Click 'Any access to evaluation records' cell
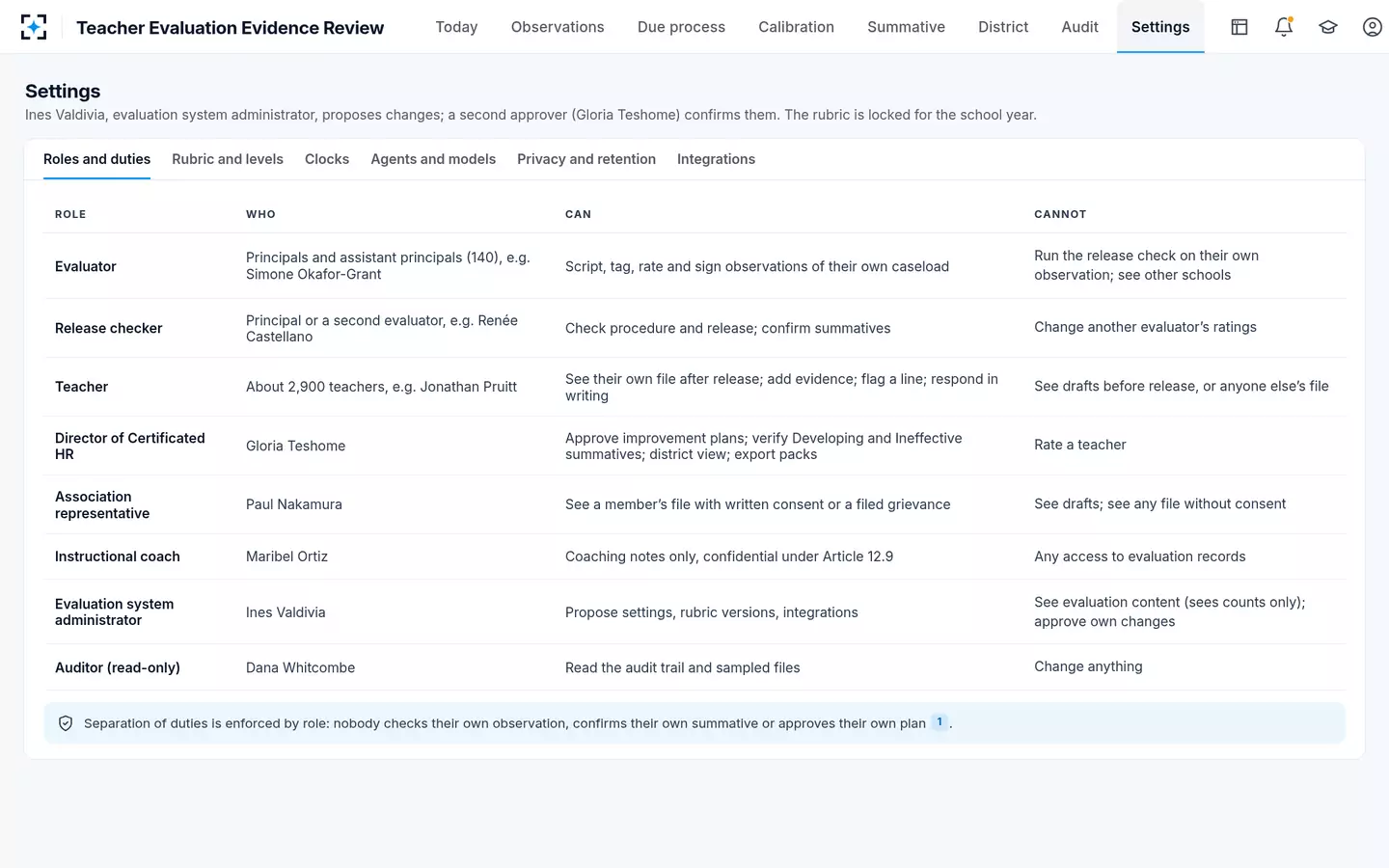 click(1140, 556)
